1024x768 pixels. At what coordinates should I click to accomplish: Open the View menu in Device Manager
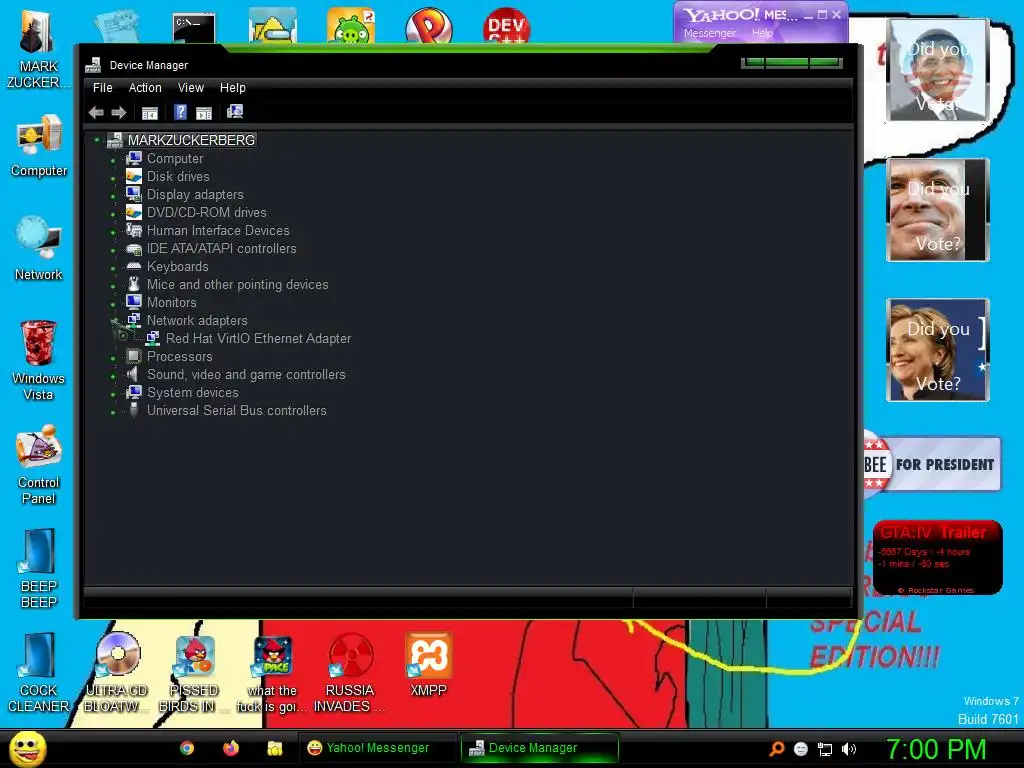[x=191, y=88]
